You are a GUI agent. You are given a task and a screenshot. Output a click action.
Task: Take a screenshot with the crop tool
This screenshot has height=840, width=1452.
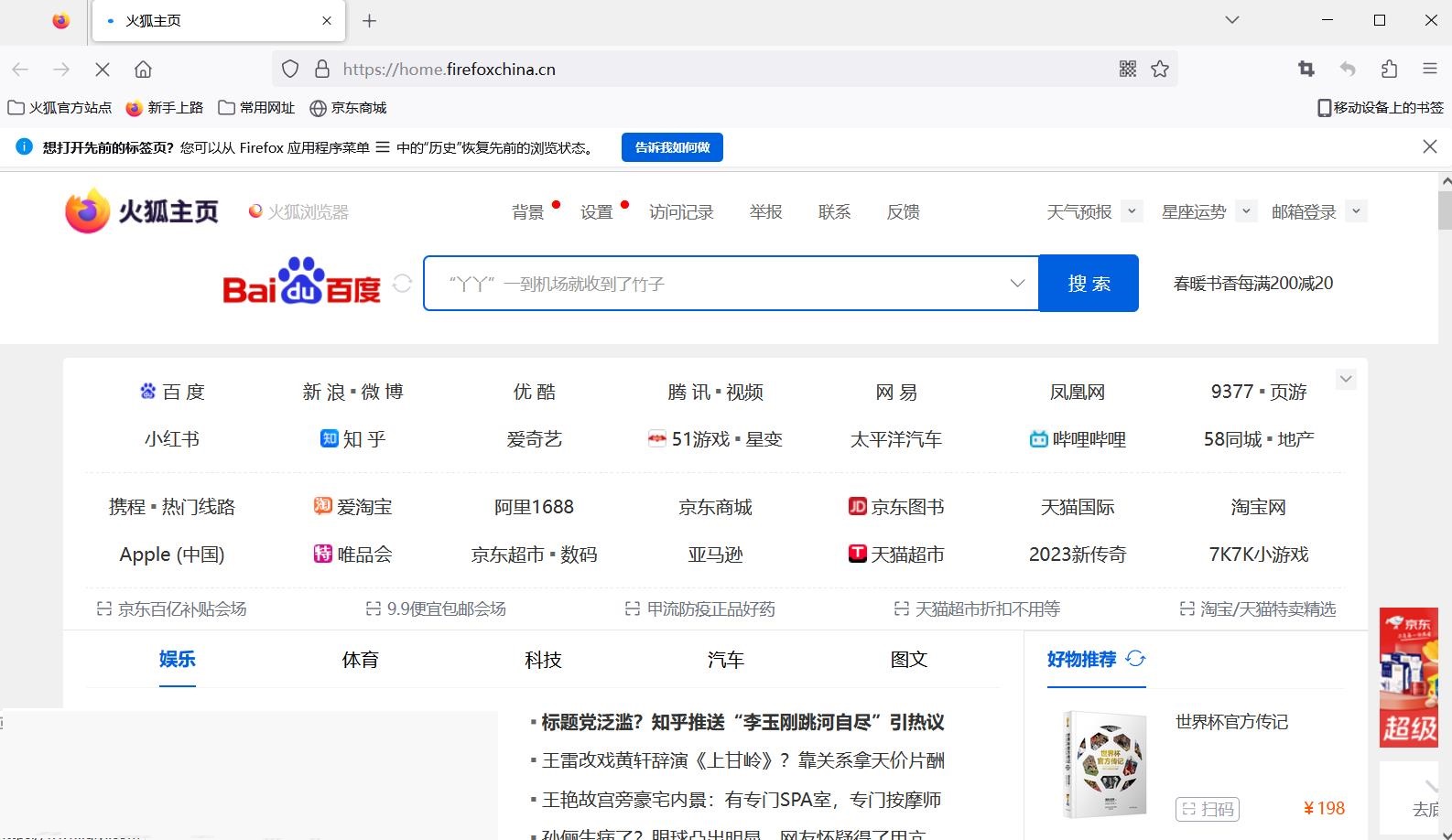coord(1306,70)
